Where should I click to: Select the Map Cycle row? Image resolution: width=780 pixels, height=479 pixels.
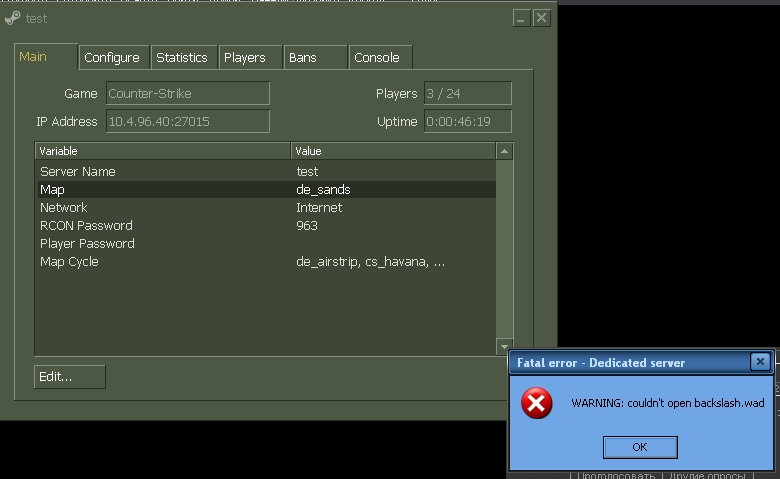[266, 262]
